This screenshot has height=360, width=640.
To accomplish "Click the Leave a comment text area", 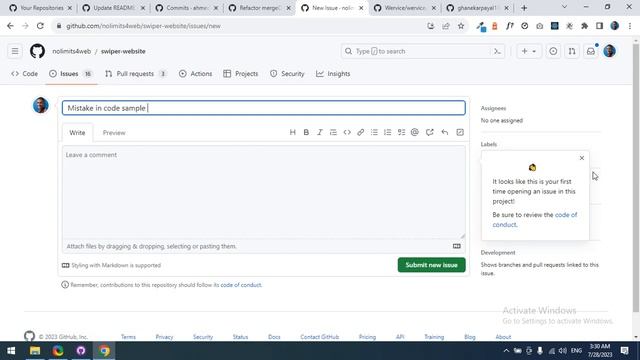I will tap(264, 192).
